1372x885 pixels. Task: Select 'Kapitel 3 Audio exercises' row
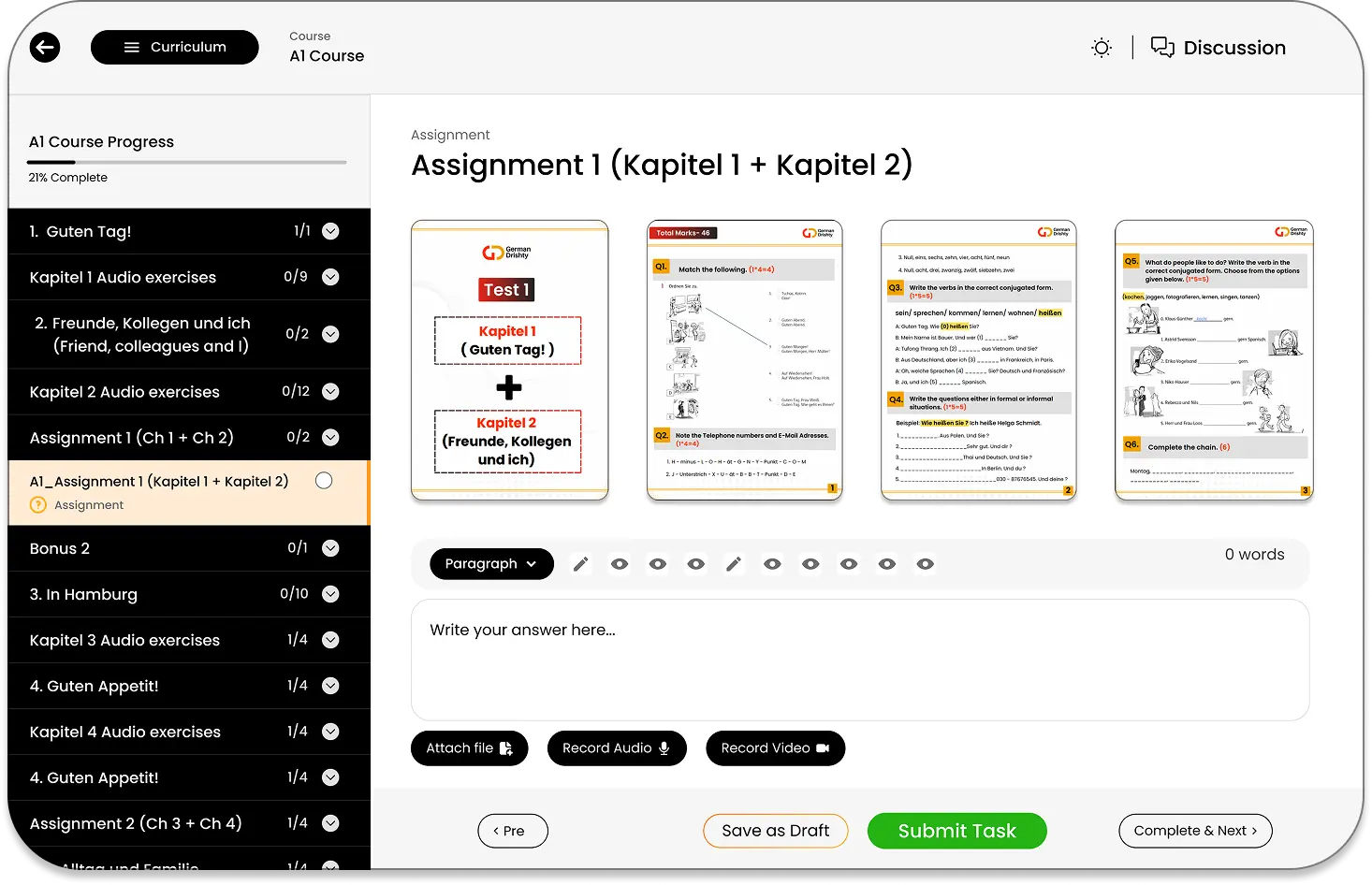(189, 640)
